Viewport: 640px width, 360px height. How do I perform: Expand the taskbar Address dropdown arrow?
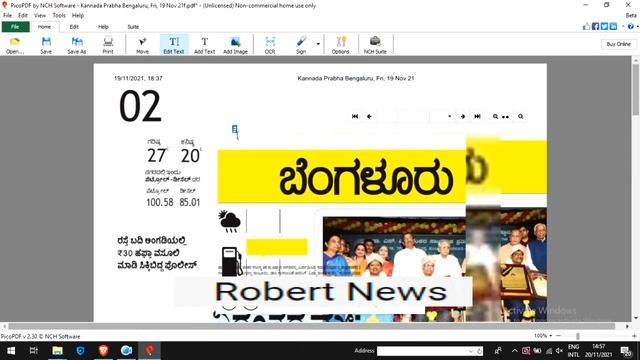(x=470, y=351)
